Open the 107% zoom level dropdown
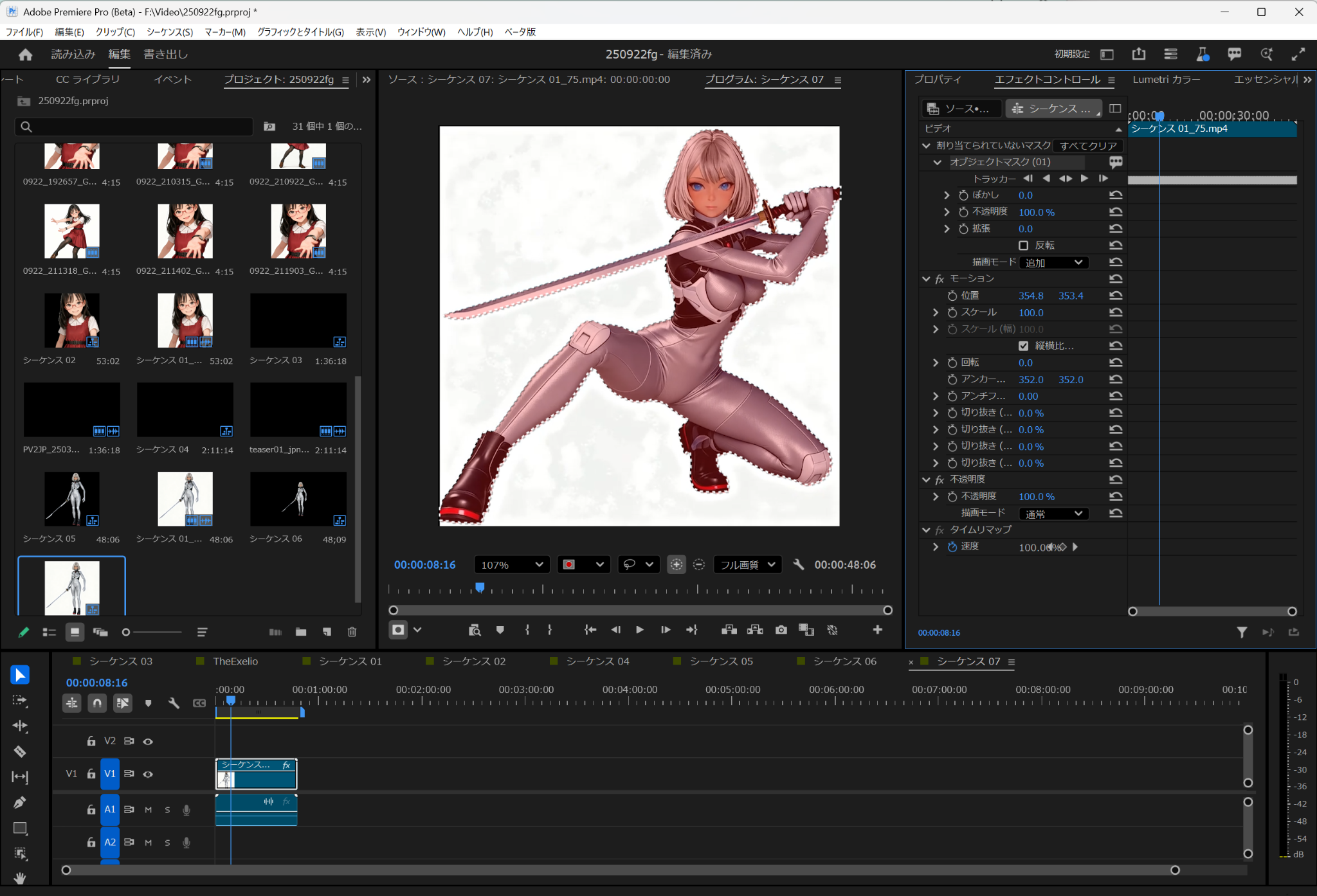The width and height of the screenshot is (1317, 896). (512, 564)
